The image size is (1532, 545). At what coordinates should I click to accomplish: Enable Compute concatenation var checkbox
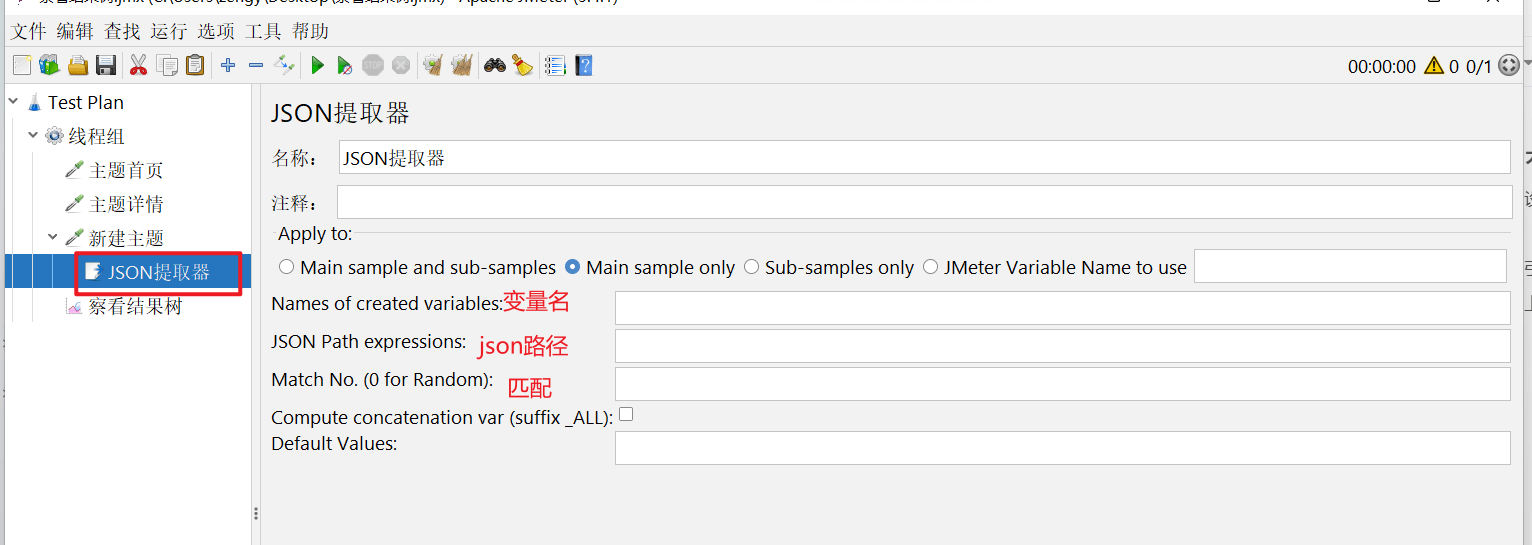tap(626, 414)
